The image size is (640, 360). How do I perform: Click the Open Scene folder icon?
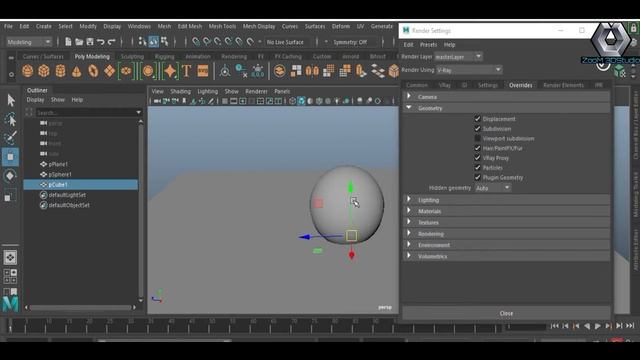pyautogui.click(x=79, y=42)
